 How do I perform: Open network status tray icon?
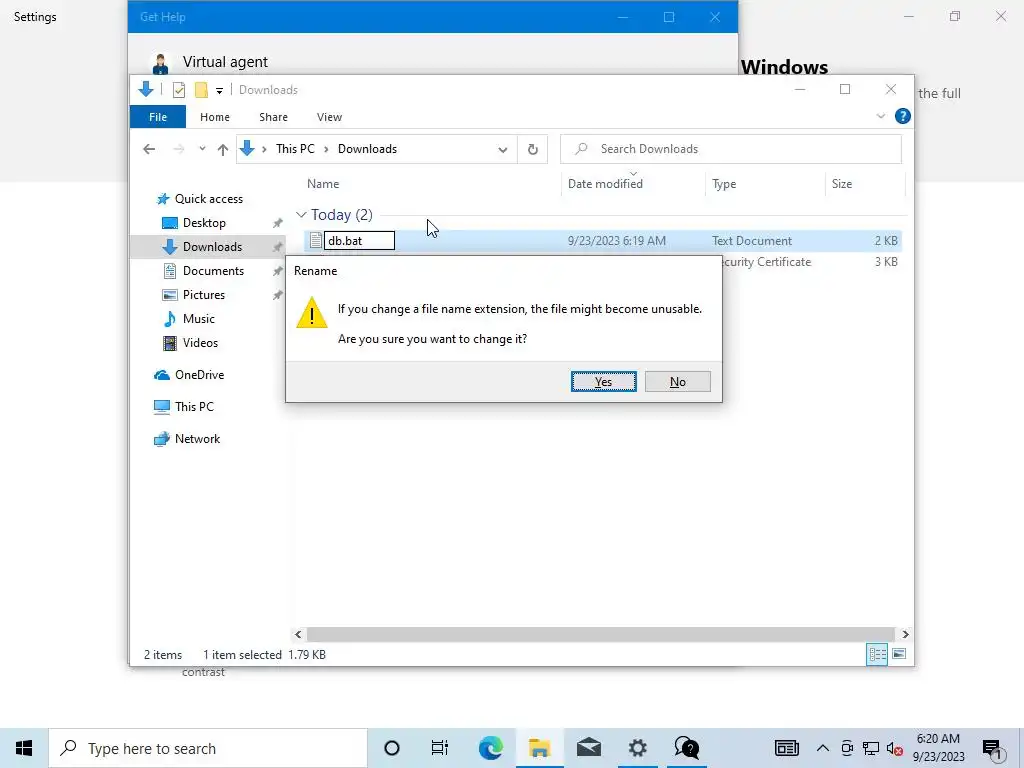pyautogui.click(x=871, y=748)
